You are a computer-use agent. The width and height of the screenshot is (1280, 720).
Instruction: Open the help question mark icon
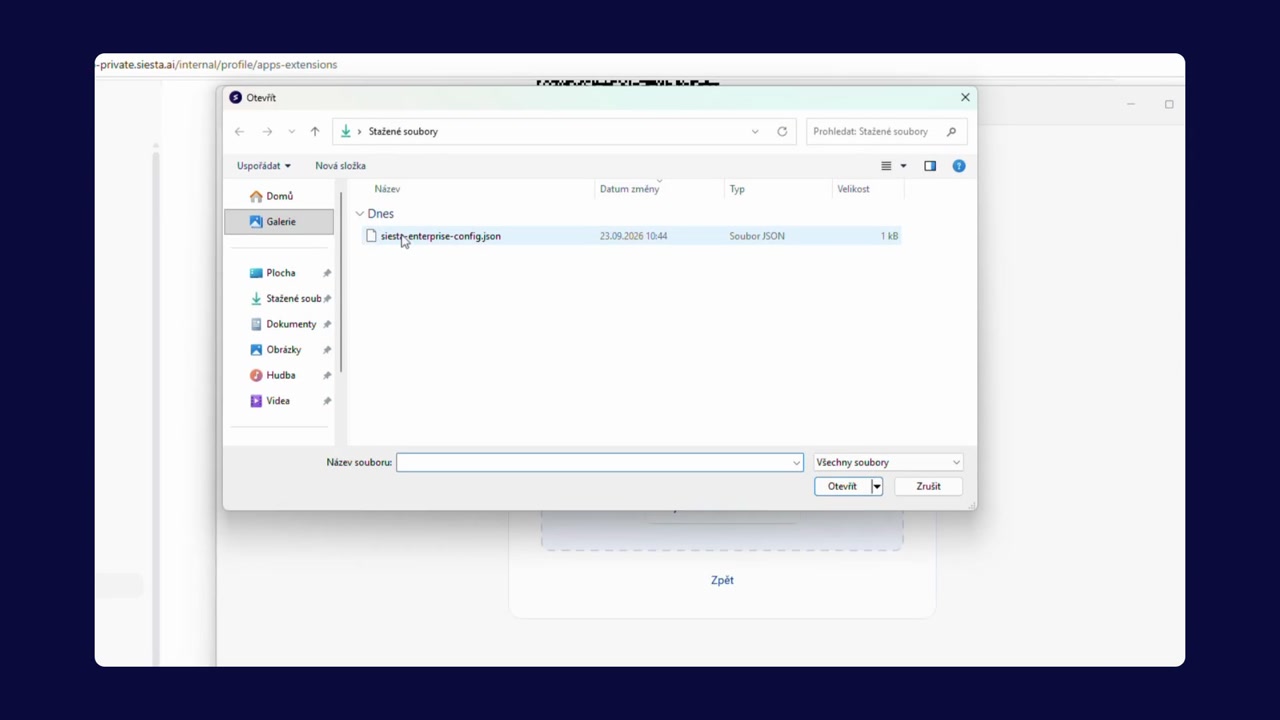(959, 166)
